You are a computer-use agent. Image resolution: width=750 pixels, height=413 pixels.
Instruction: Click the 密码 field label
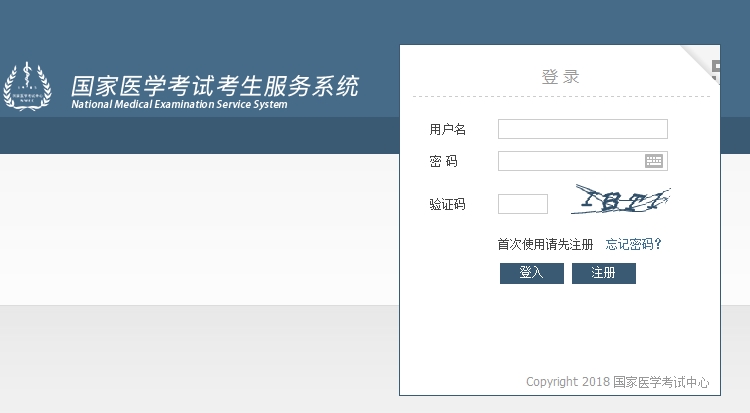tap(443, 161)
